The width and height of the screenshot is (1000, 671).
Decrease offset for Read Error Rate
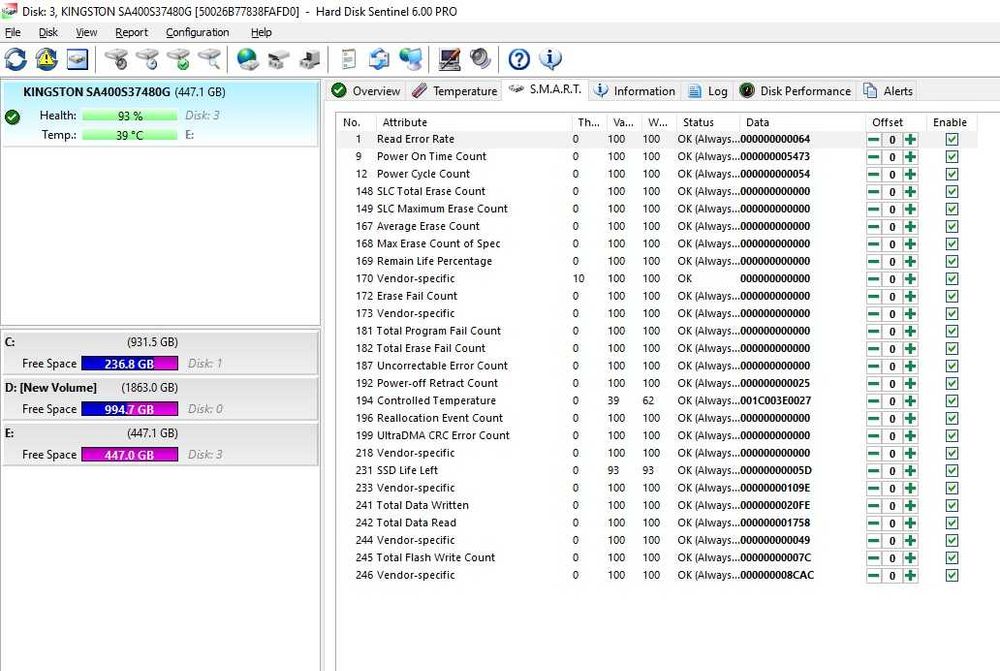(874, 140)
